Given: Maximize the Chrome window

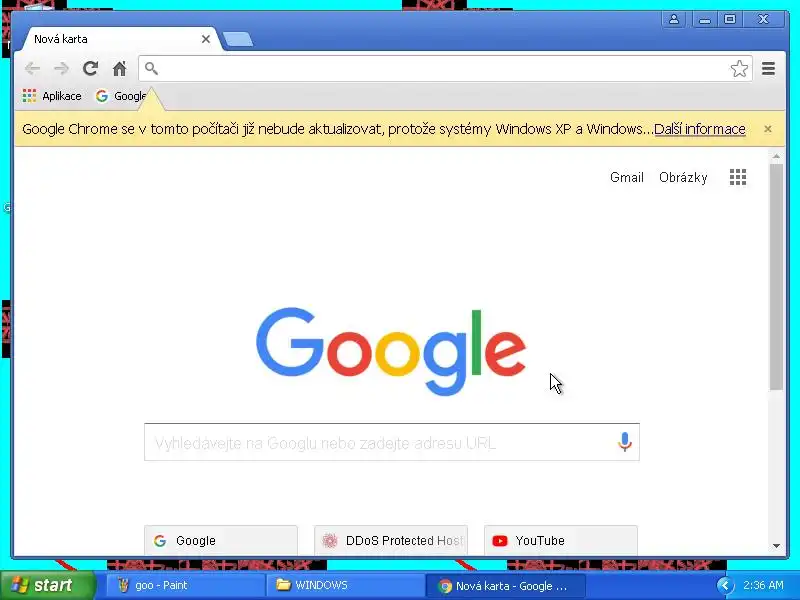Looking at the screenshot, I should click(x=730, y=19).
